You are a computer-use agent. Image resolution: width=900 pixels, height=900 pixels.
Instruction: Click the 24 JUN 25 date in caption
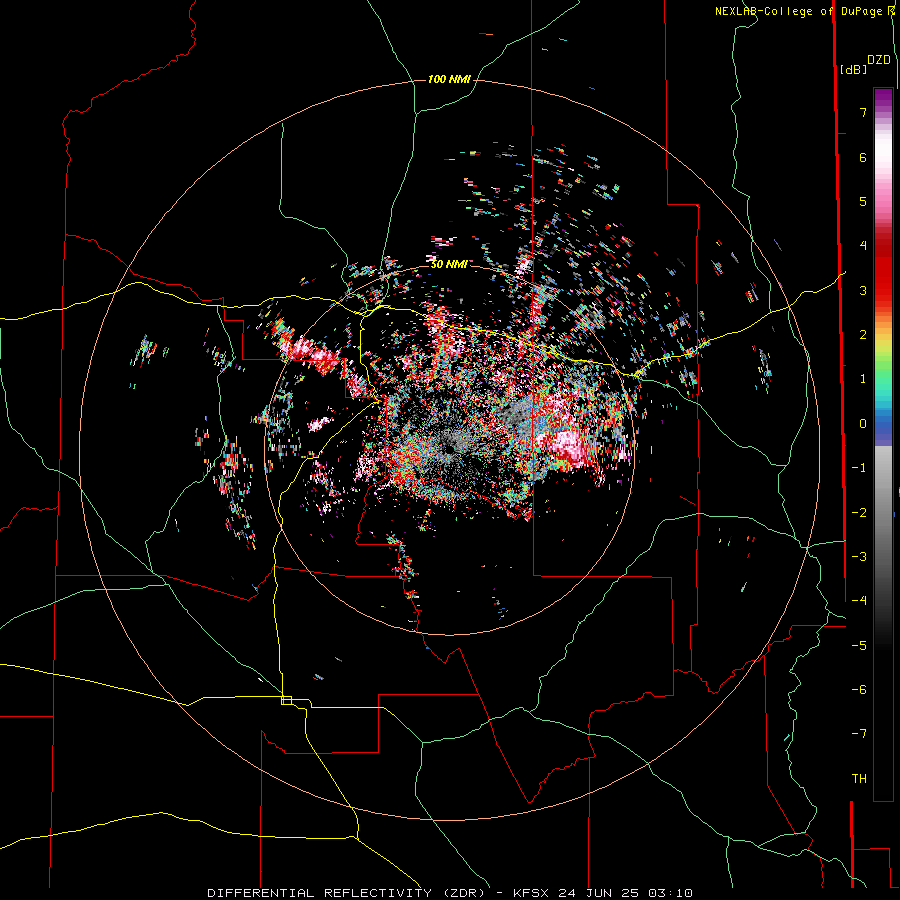pos(598,893)
